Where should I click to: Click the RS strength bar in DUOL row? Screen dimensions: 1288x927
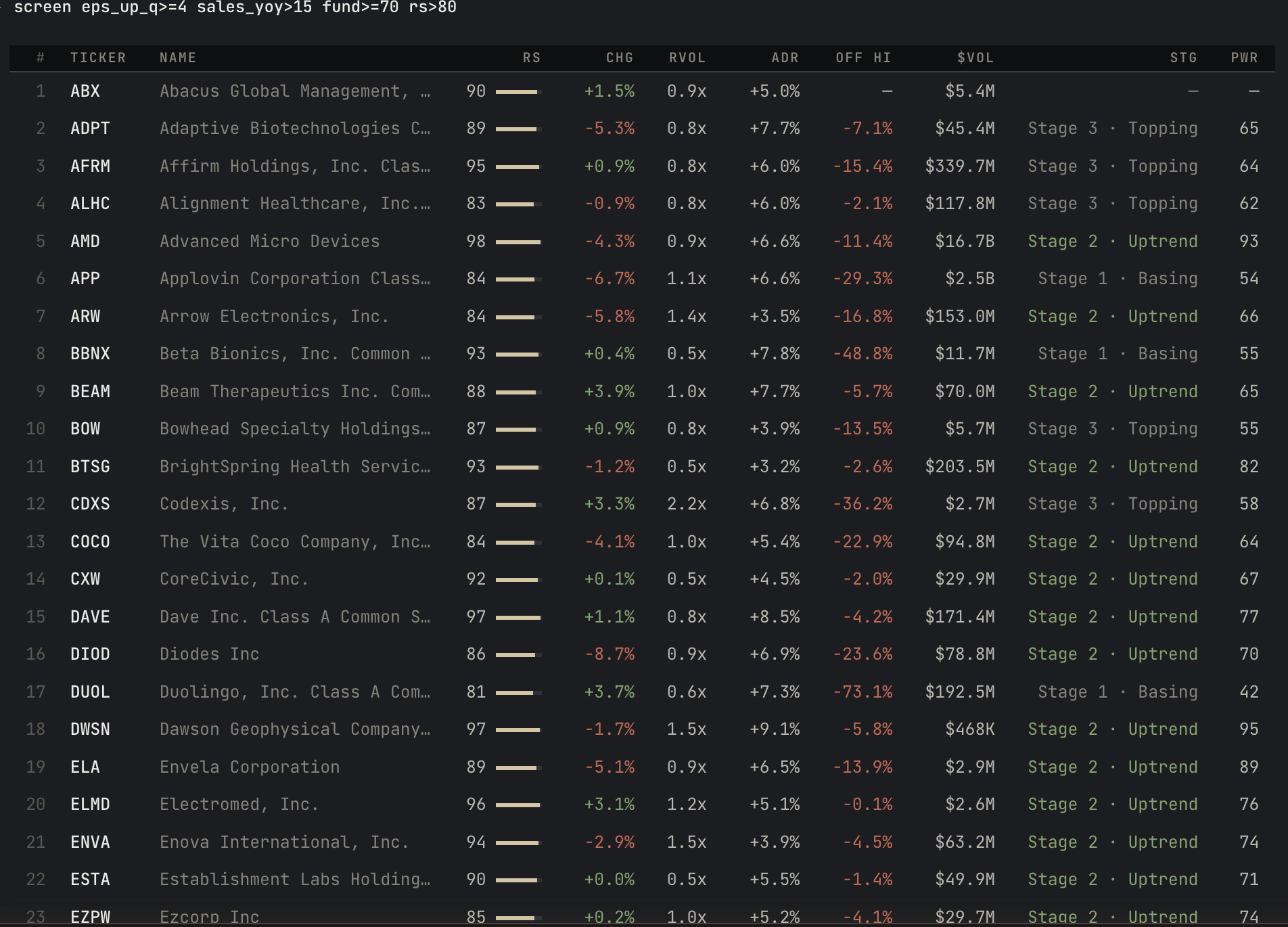pyautogui.click(x=518, y=693)
